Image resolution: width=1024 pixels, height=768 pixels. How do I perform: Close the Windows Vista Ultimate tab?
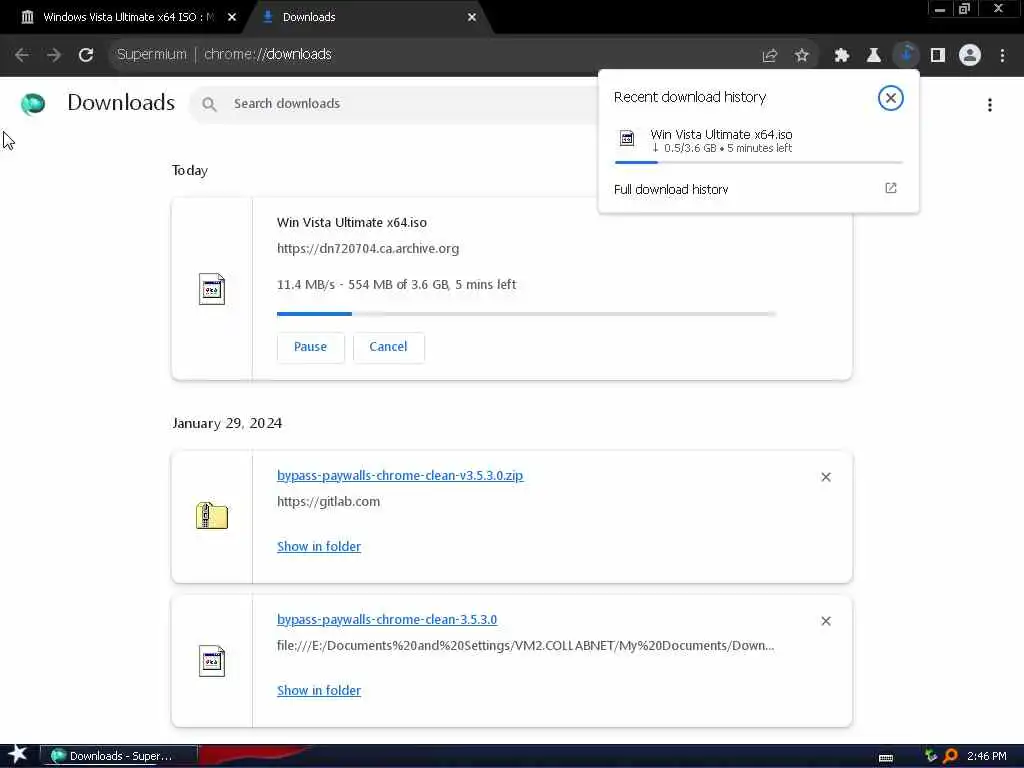click(x=232, y=18)
